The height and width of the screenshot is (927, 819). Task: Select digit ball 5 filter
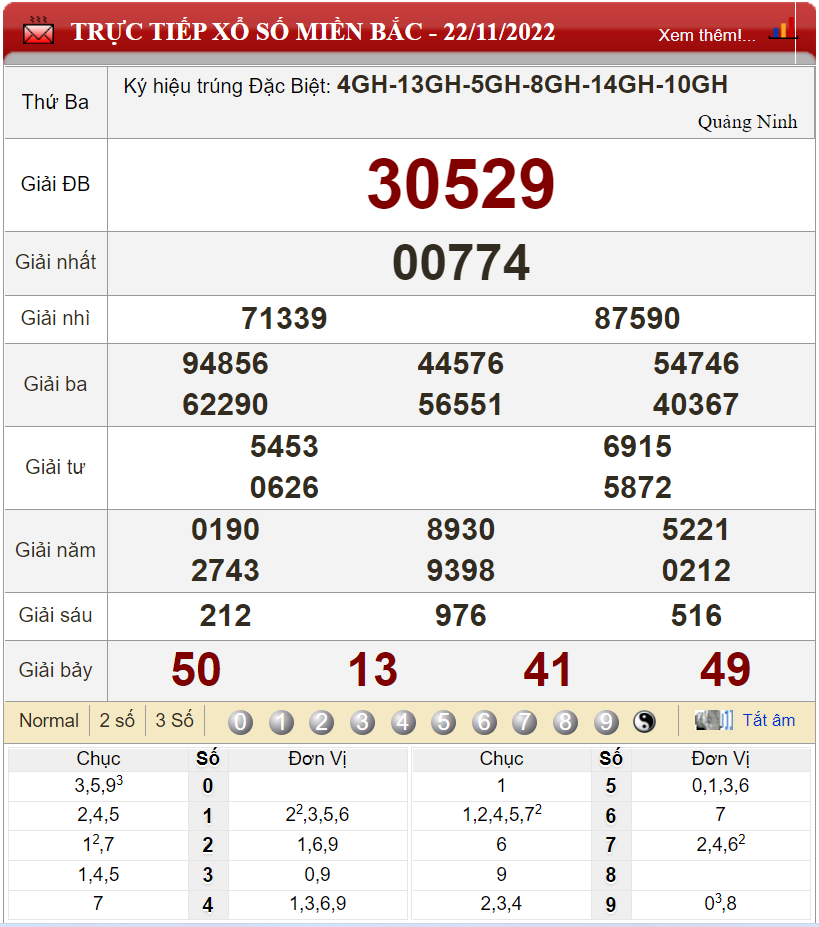click(444, 722)
